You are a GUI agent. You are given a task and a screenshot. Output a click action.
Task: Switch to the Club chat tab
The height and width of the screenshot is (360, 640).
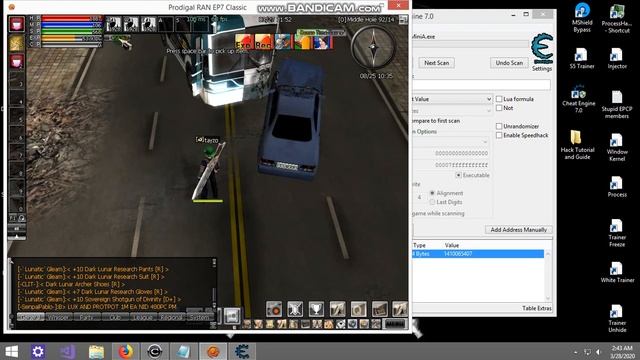tap(116, 317)
